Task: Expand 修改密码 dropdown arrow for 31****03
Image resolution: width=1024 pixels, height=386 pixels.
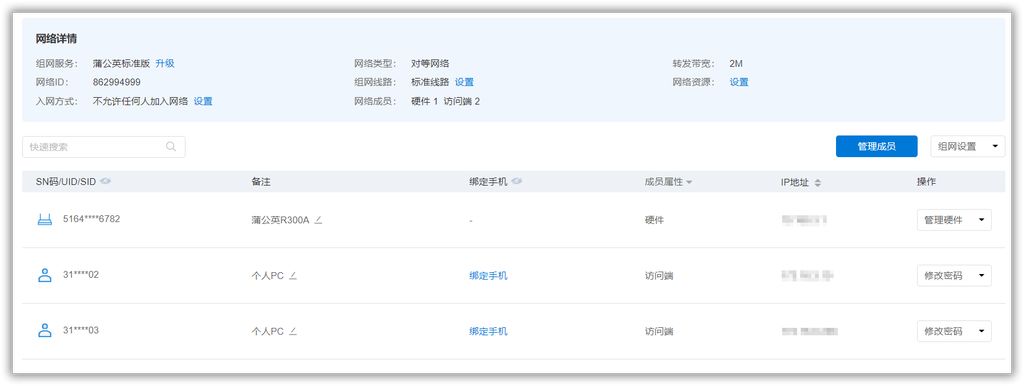Action: pyautogui.click(x=981, y=331)
